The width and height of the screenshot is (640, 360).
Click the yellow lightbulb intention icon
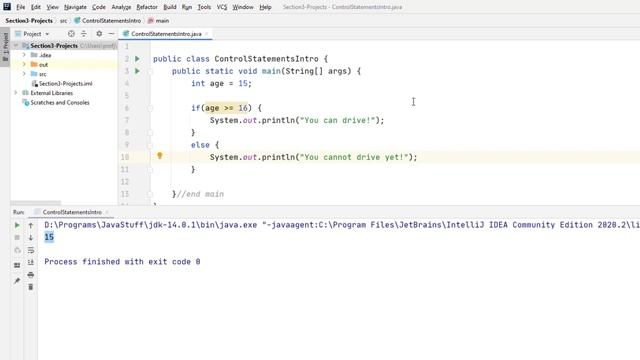(x=160, y=156)
